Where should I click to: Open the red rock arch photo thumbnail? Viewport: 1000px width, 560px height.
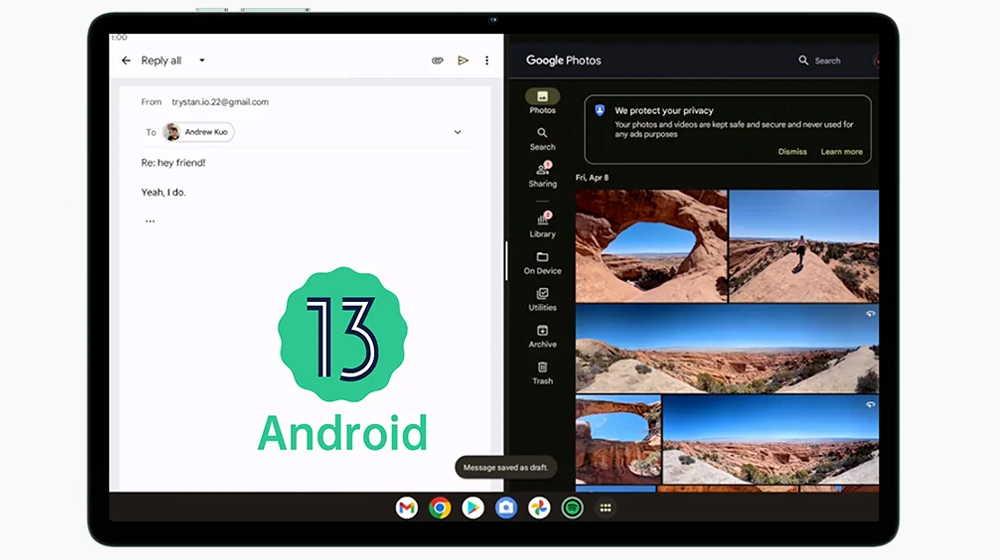pos(651,245)
